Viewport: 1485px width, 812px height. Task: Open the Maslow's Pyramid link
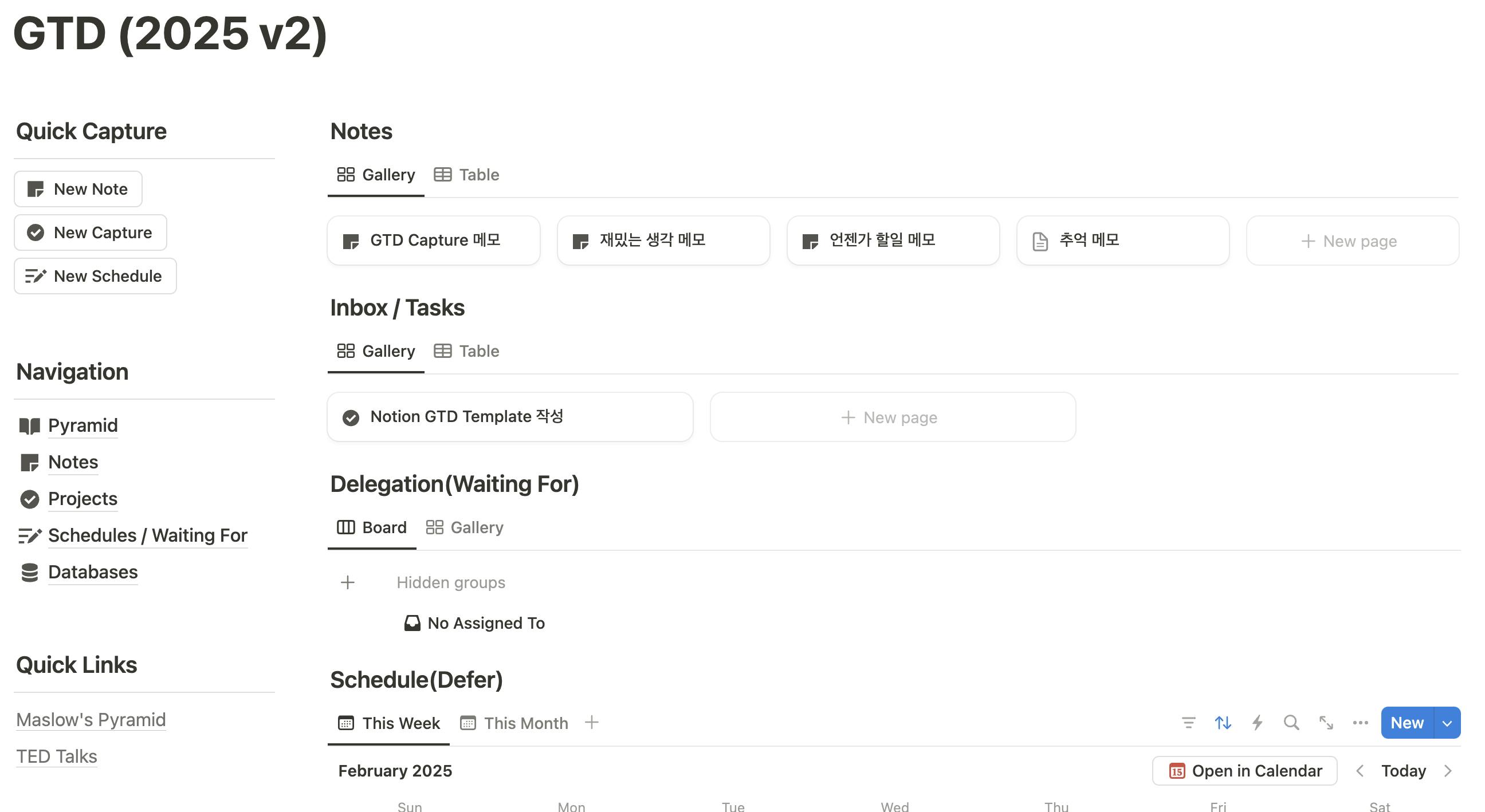[x=91, y=720]
